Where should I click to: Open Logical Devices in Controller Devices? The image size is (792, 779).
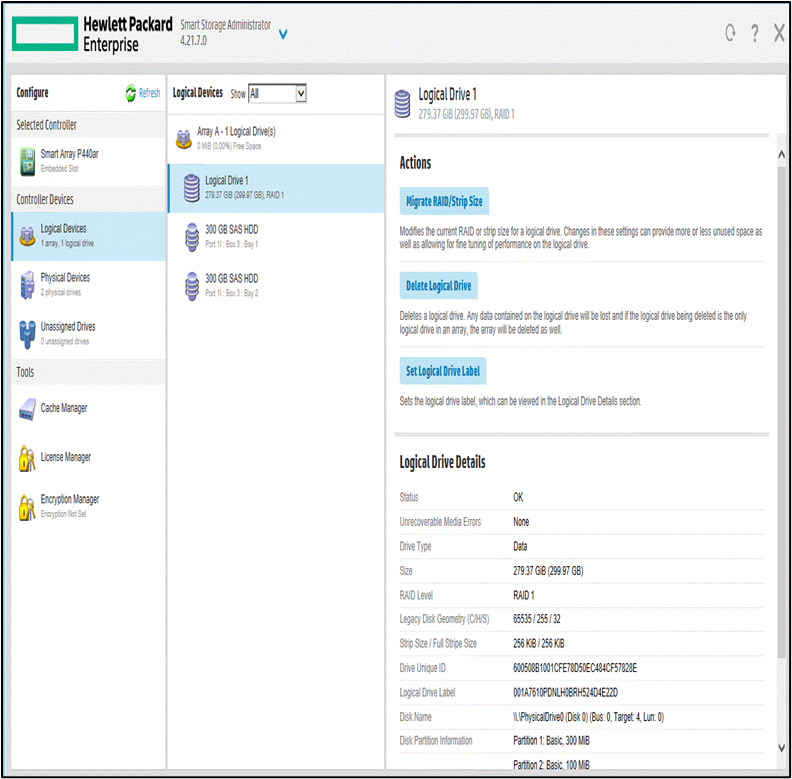click(x=88, y=236)
